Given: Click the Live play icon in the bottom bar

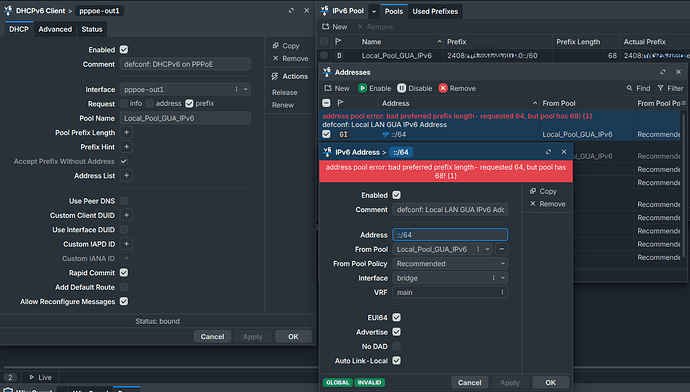Looking at the screenshot, I should pos(32,377).
